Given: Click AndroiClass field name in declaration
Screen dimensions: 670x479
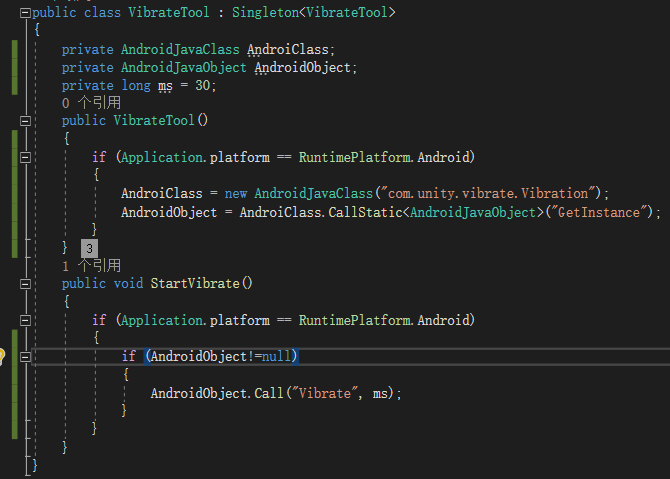Looking at the screenshot, I should [x=288, y=50].
